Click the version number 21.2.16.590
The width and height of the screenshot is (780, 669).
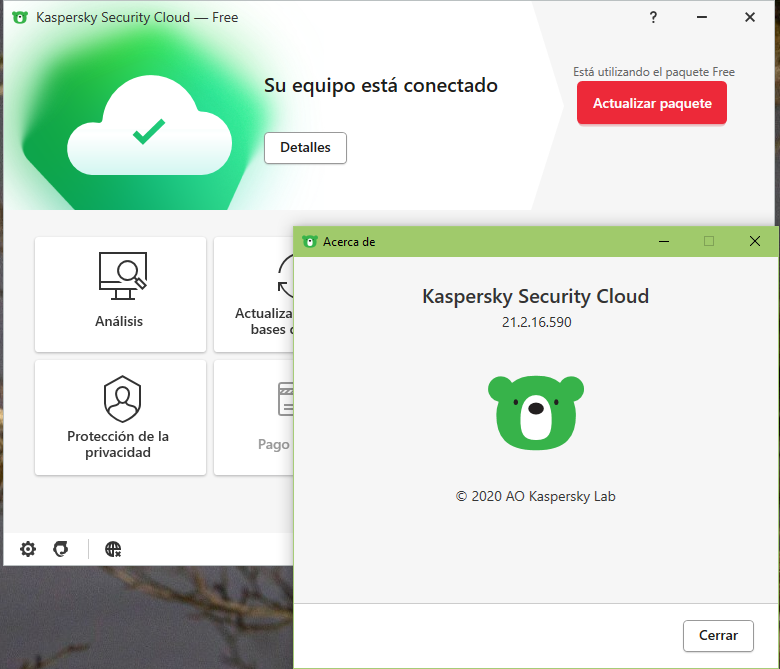coord(536,322)
